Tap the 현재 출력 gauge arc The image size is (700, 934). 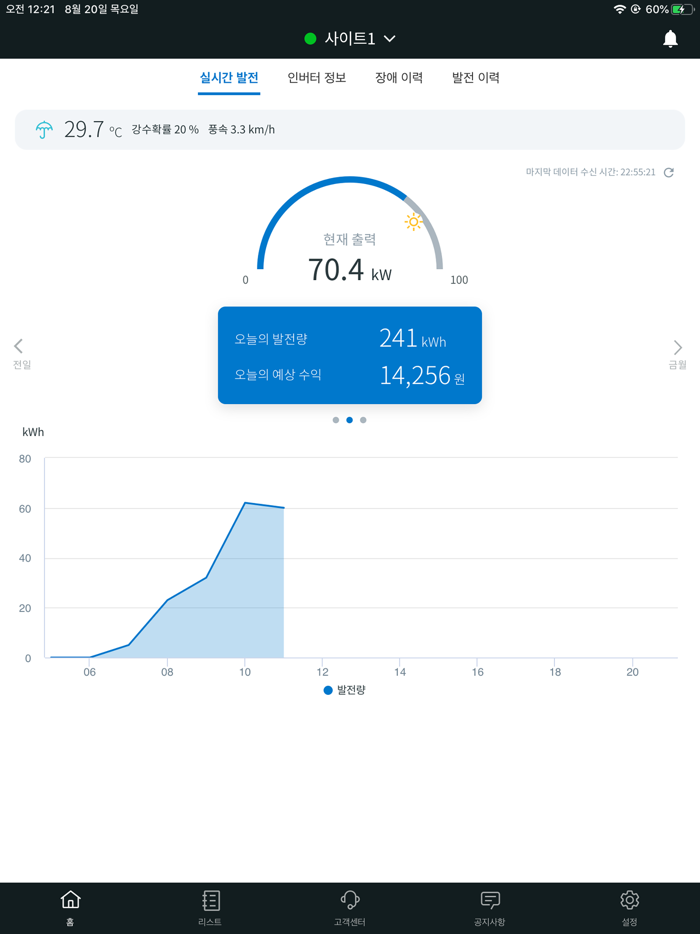[350, 222]
